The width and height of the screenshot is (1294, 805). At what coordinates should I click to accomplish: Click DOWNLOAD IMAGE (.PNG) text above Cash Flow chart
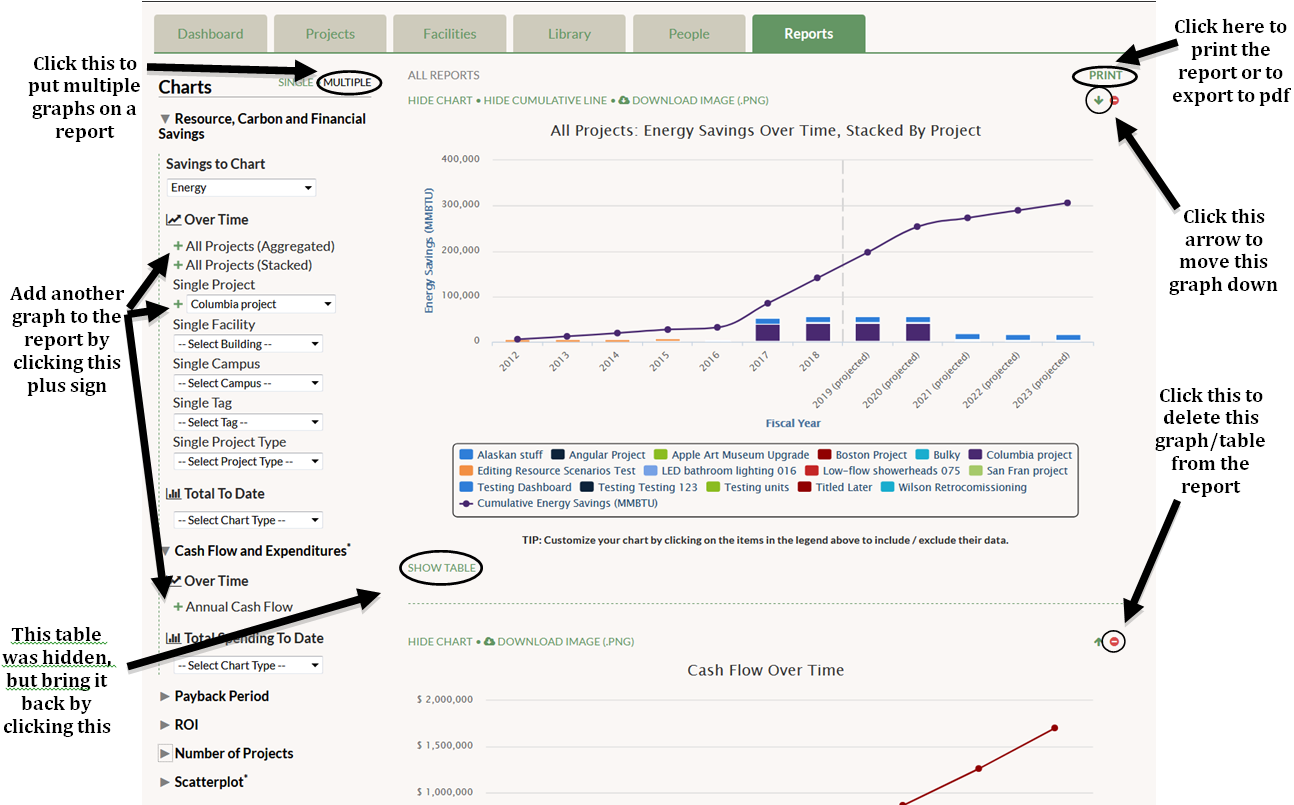[x=565, y=641]
